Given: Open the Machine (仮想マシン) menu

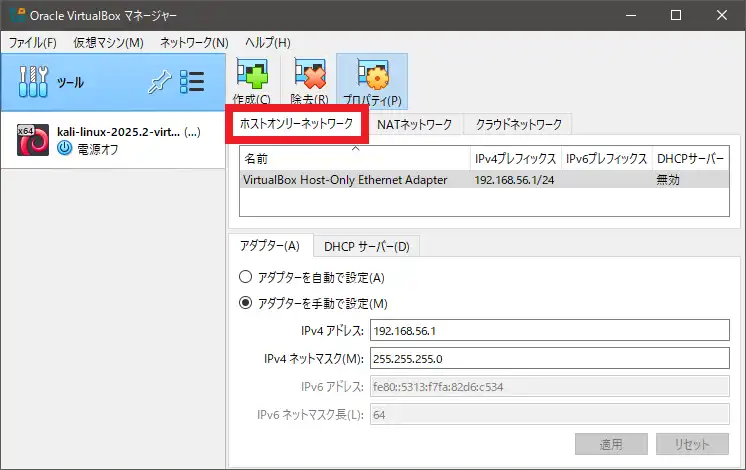Looking at the screenshot, I should pos(108,42).
